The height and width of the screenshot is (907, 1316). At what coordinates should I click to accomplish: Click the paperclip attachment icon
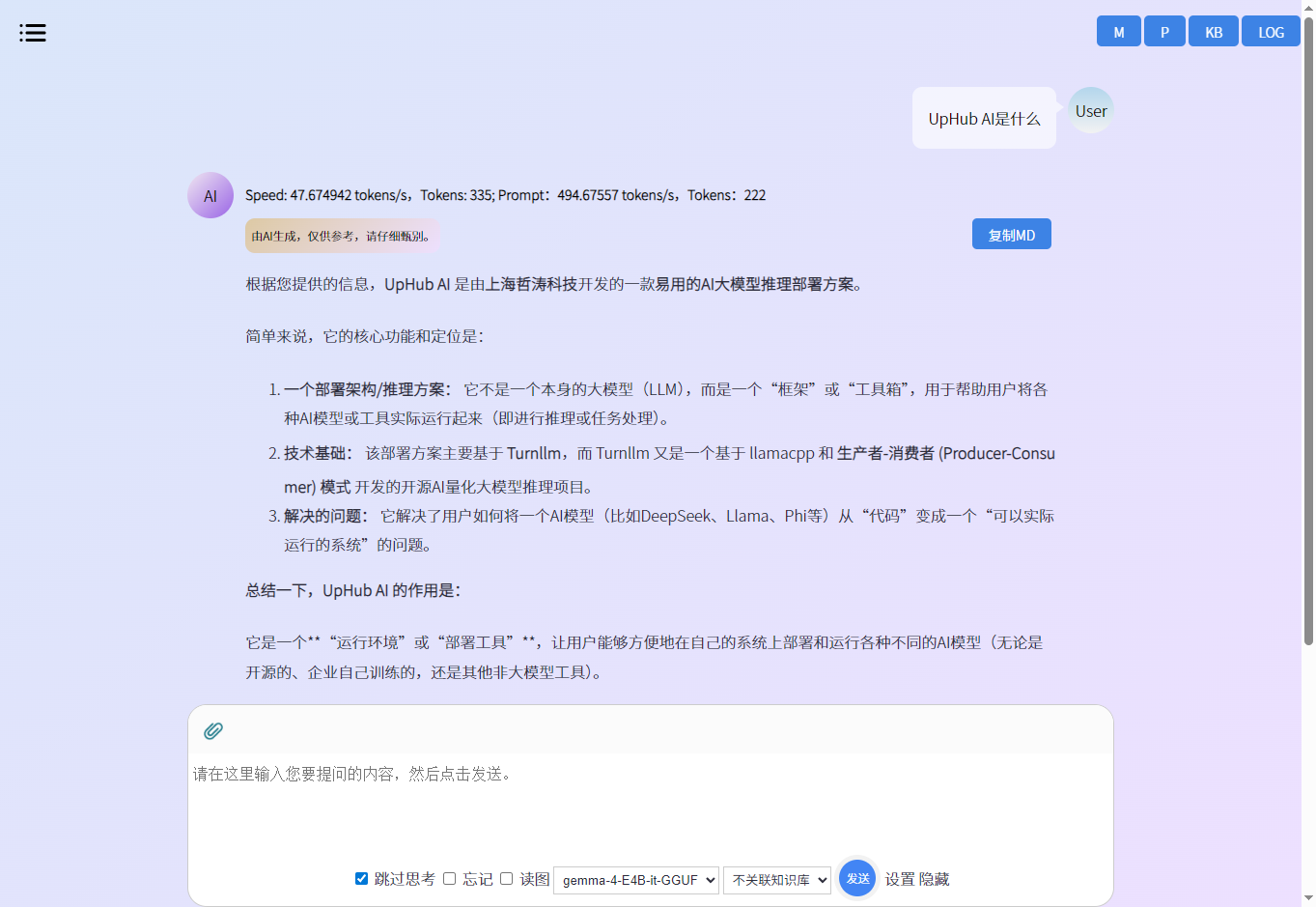[x=212, y=731]
